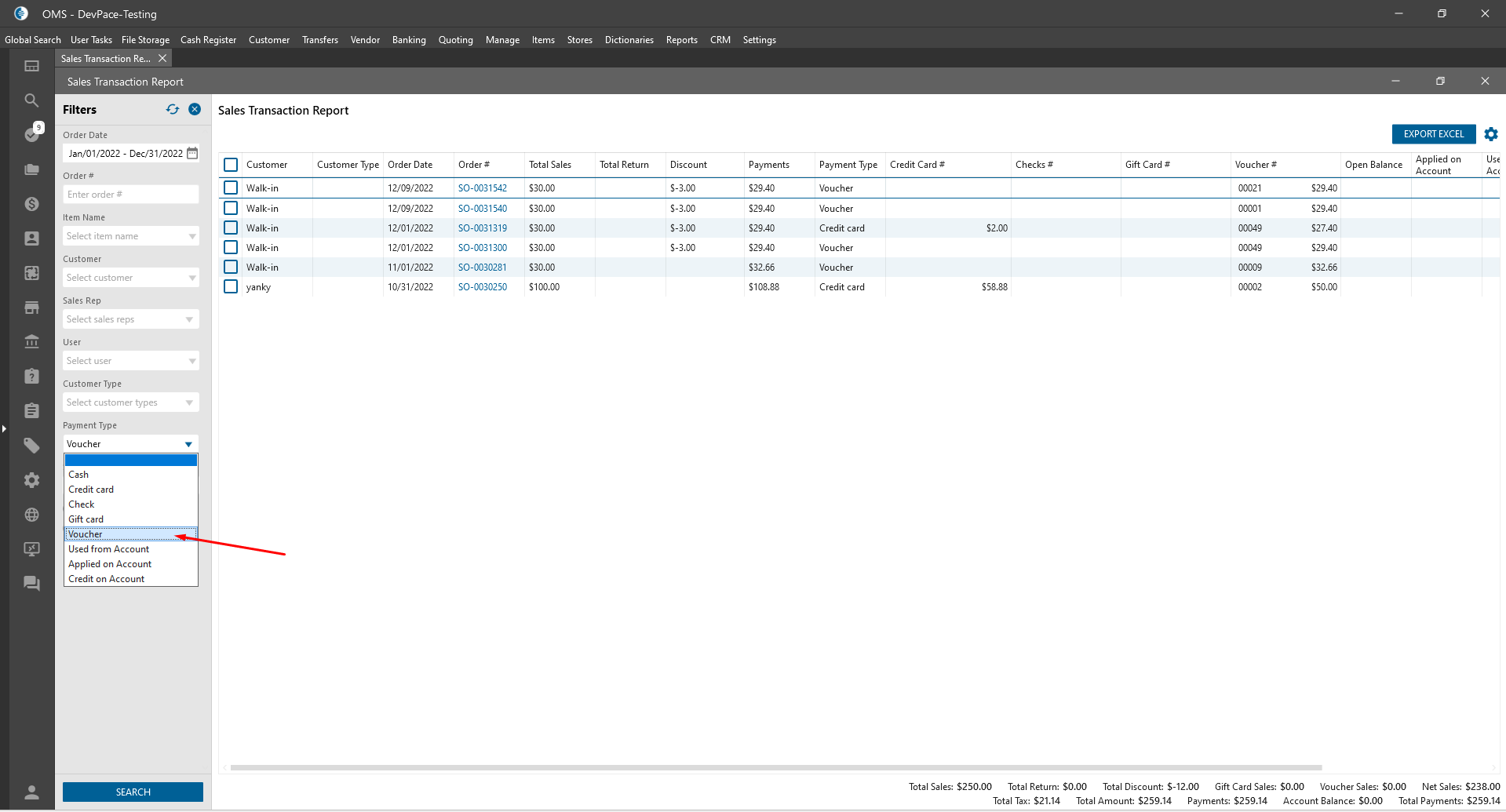Viewport: 1506px width, 812px height.
Task: Open the Select sales reps dropdown
Action: click(x=130, y=319)
